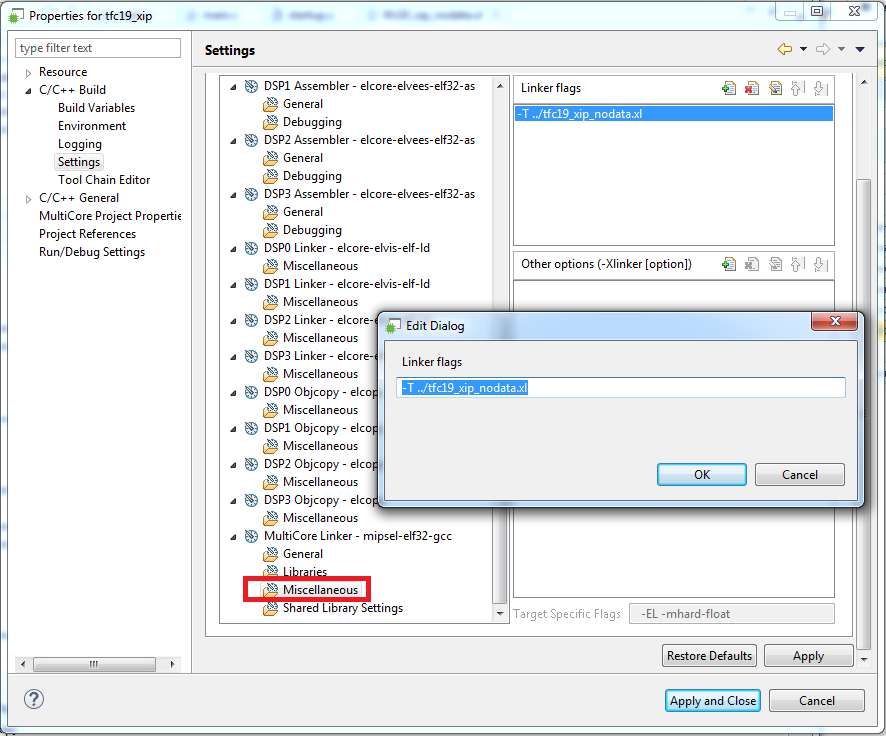
Task: Select the DSP2 Assembler tool icon
Action: click(x=251, y=140)
